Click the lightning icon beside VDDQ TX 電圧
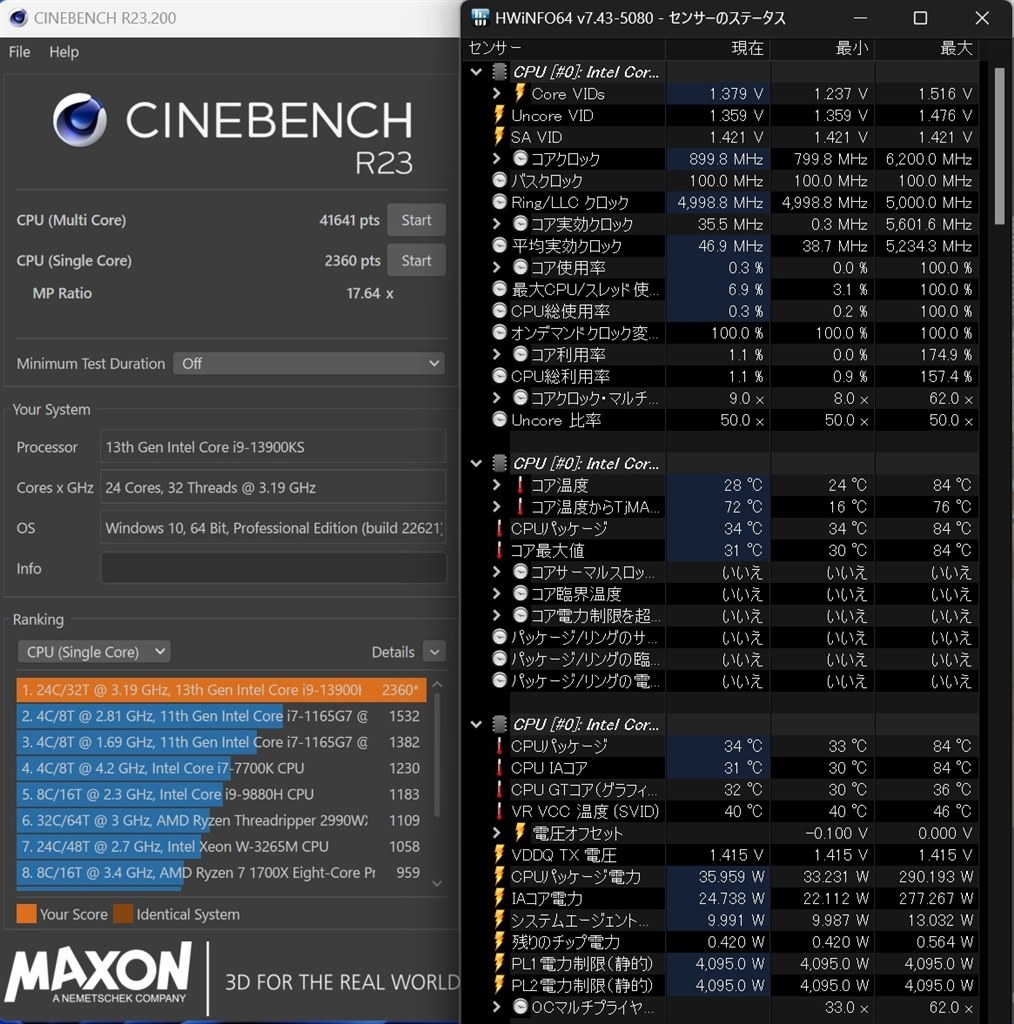1014x1024 pixels. (x=499, y=854)
